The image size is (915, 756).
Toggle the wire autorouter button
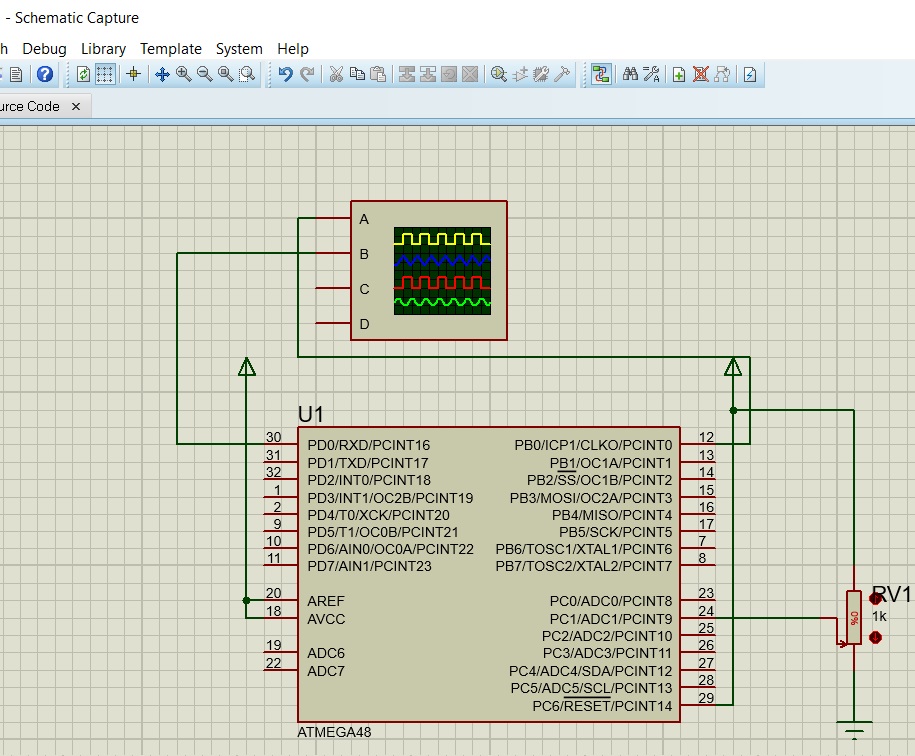(601, 74)
